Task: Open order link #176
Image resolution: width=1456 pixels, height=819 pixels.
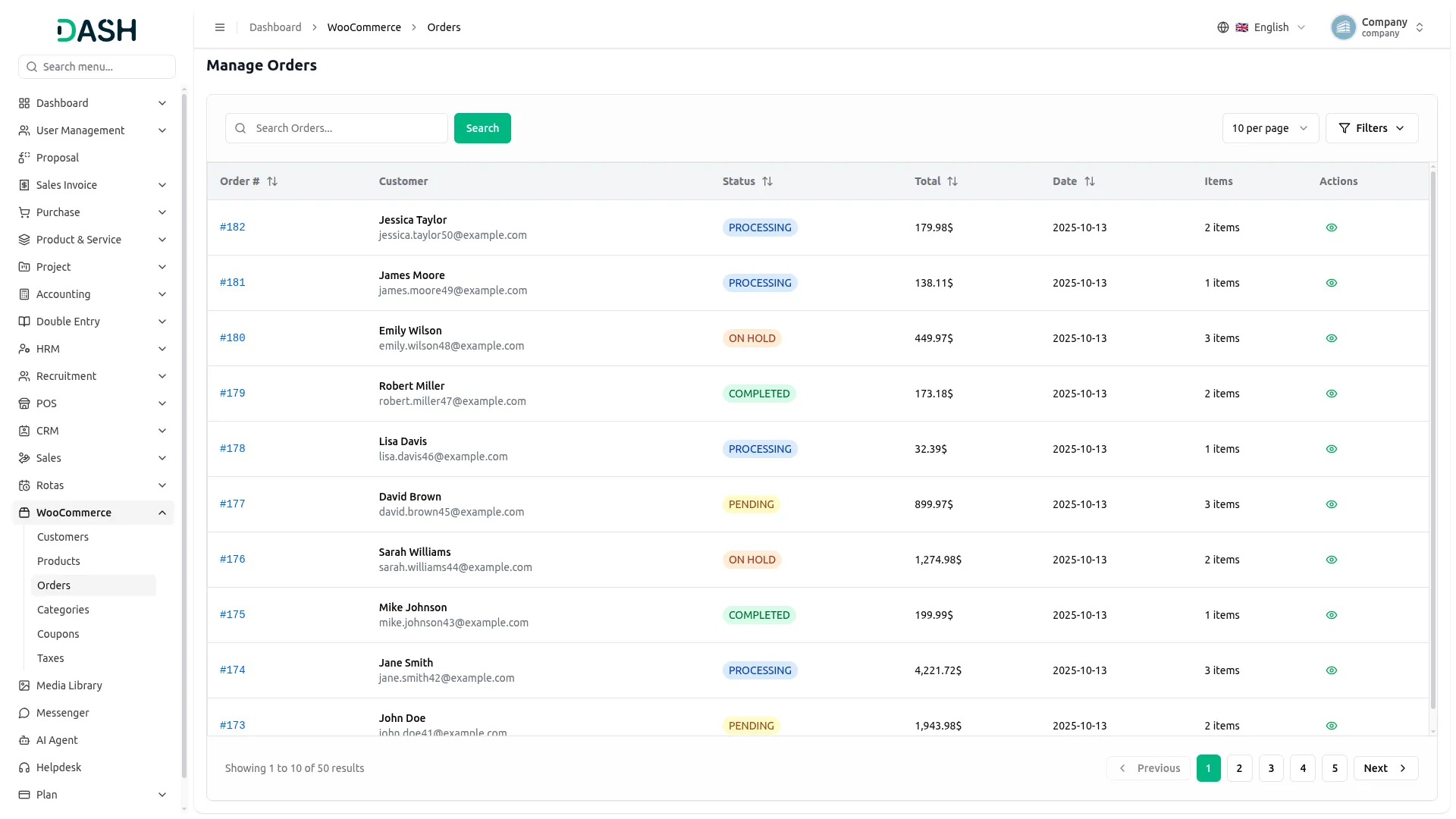Action: pyautogui.click(x=233, y=559)
